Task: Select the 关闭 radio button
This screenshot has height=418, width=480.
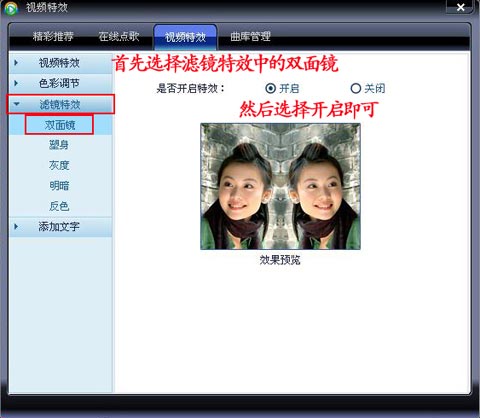Action: coord(356,88)
